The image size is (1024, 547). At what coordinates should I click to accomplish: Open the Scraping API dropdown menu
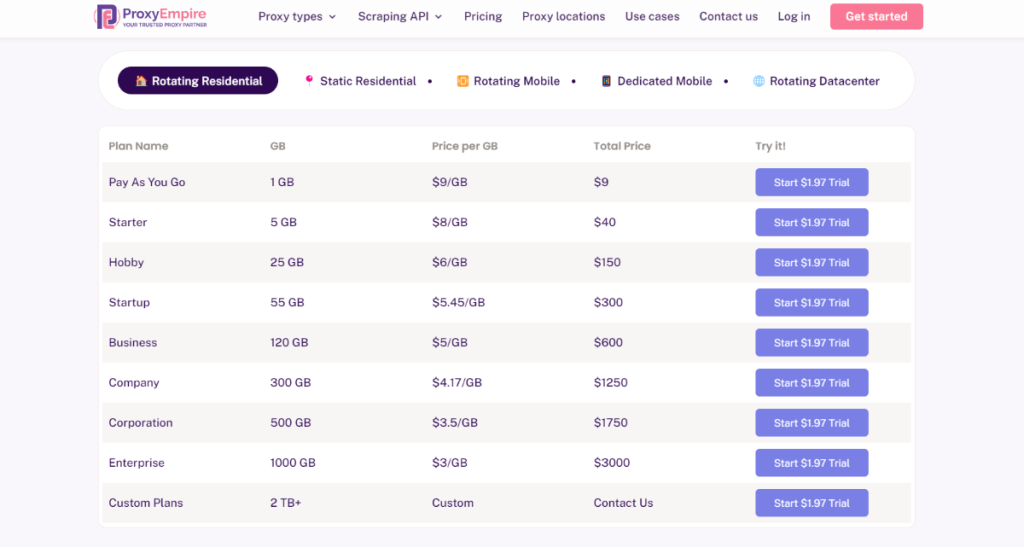click(400, 16)
